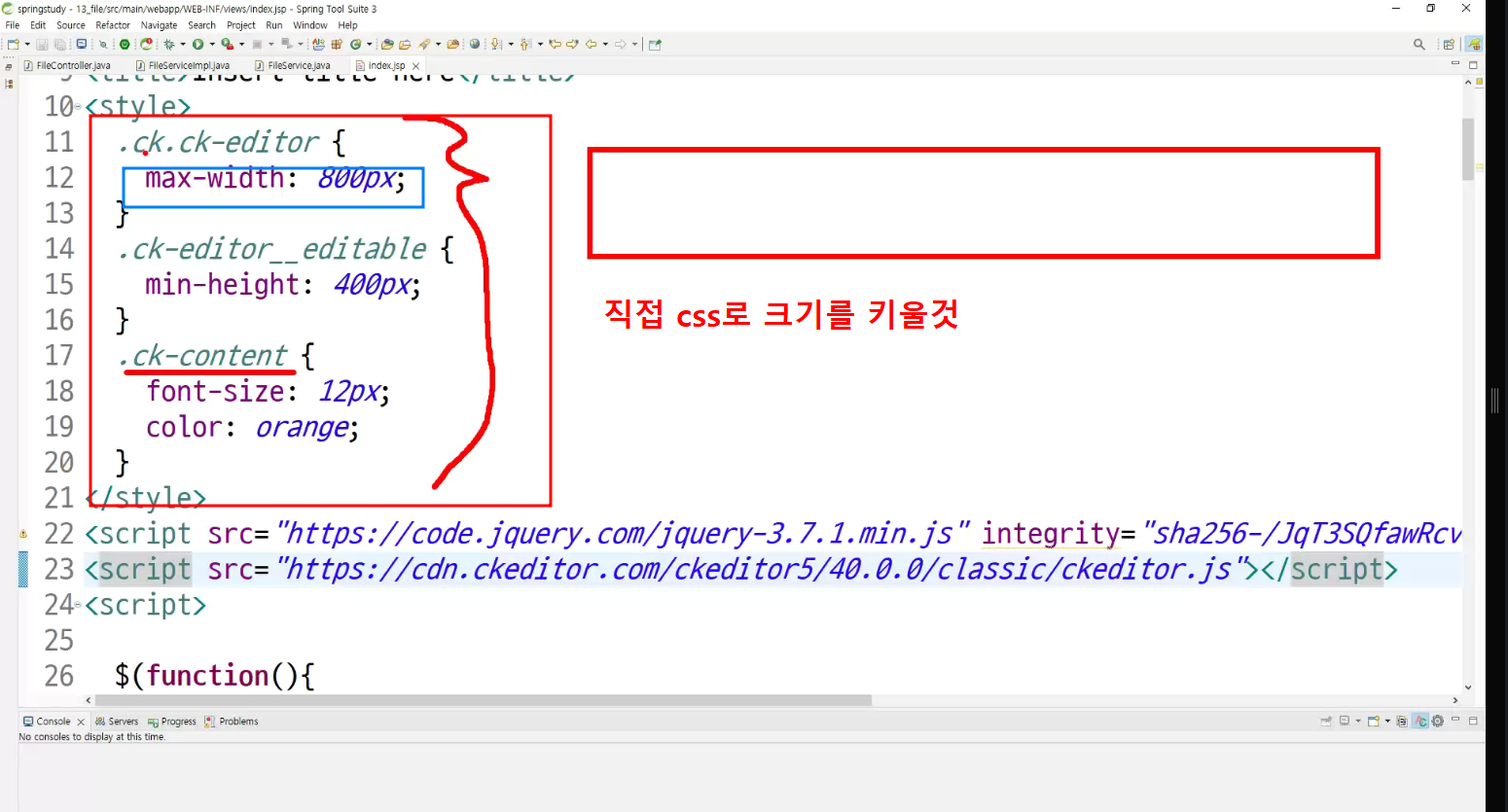1508x812 pixels.
Task: Minimize the Console panel
Action: (1455, 720)
